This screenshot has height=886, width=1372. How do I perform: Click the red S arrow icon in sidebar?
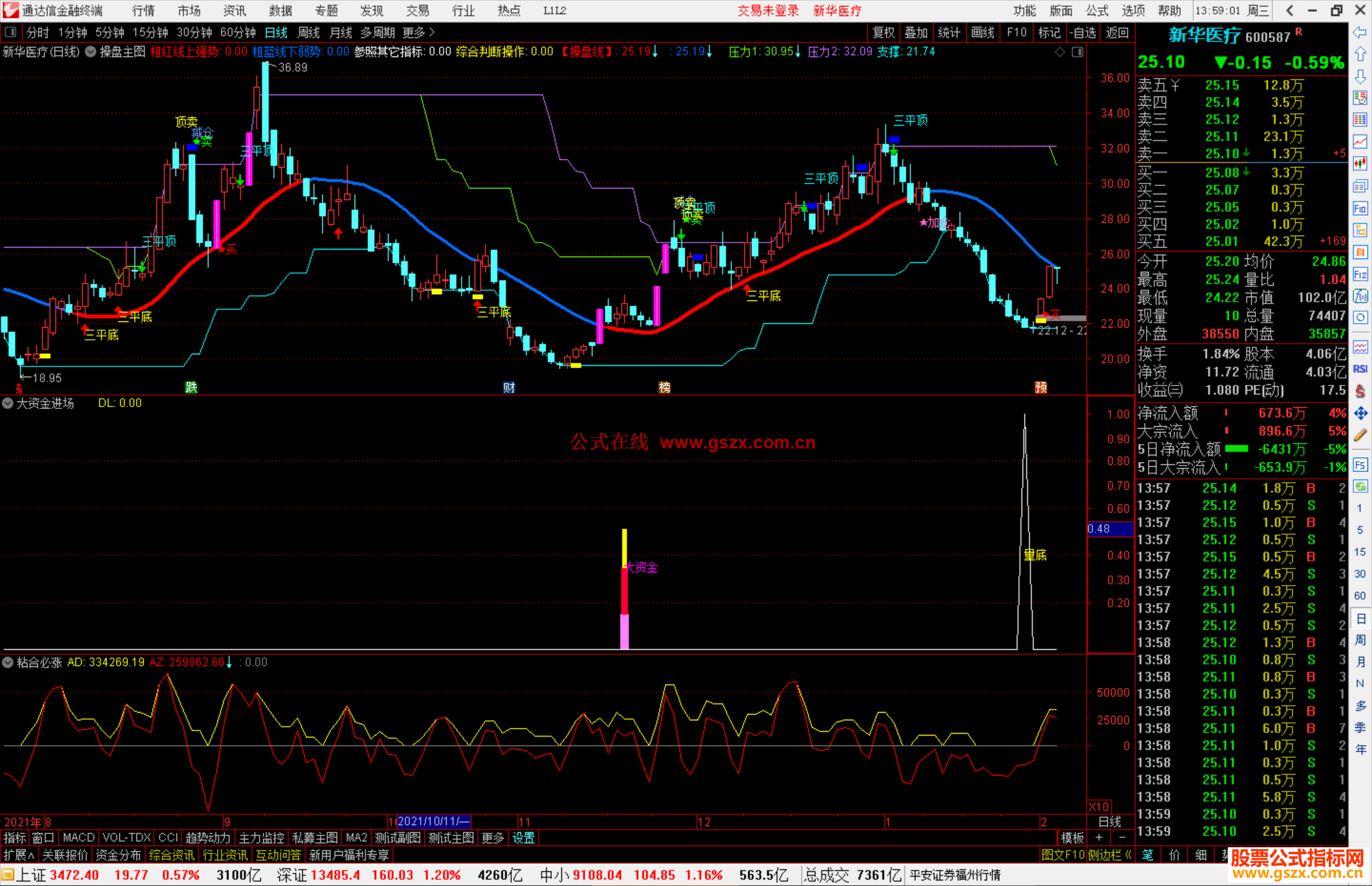(1360, 391)
